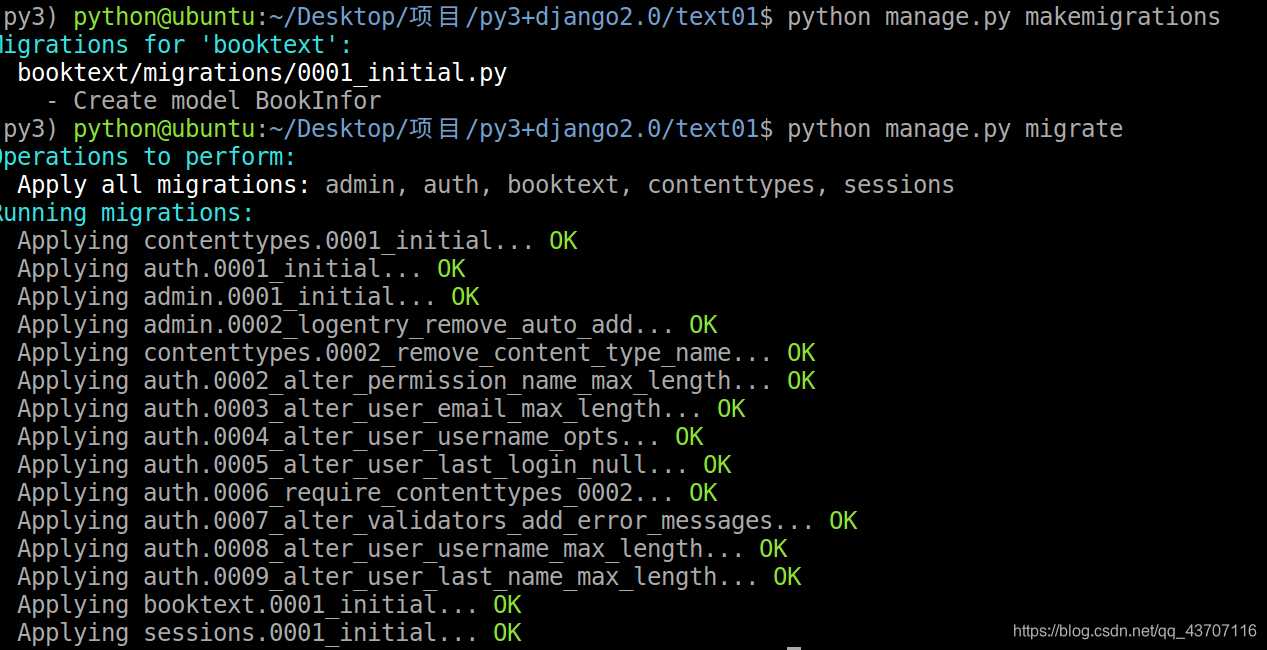The image size is (1267, 650).
Task: Click 'Applying auth.0001_initial...' line
Action: [241, 269]
